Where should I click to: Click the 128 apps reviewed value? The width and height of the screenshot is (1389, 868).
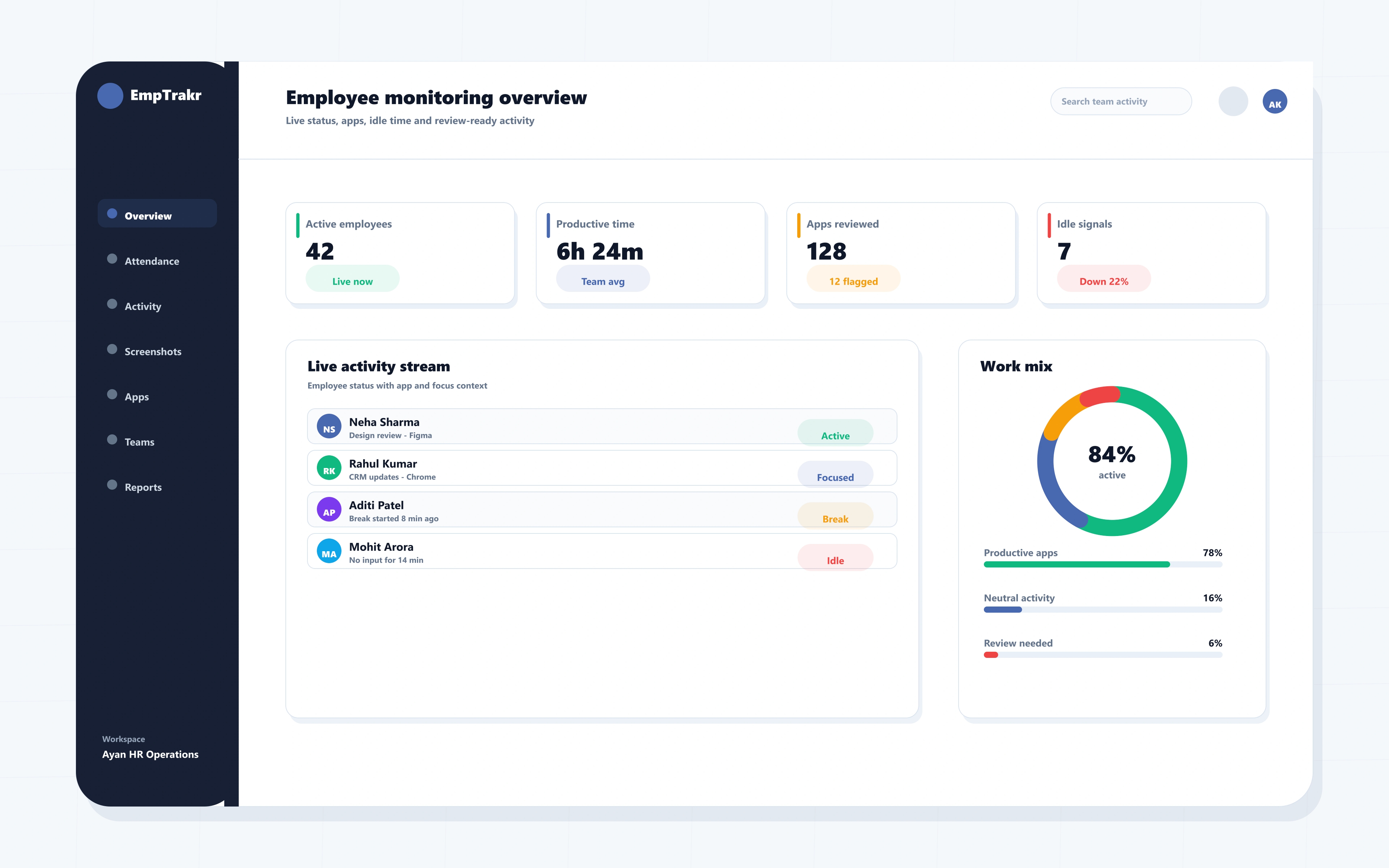[827, 251]
